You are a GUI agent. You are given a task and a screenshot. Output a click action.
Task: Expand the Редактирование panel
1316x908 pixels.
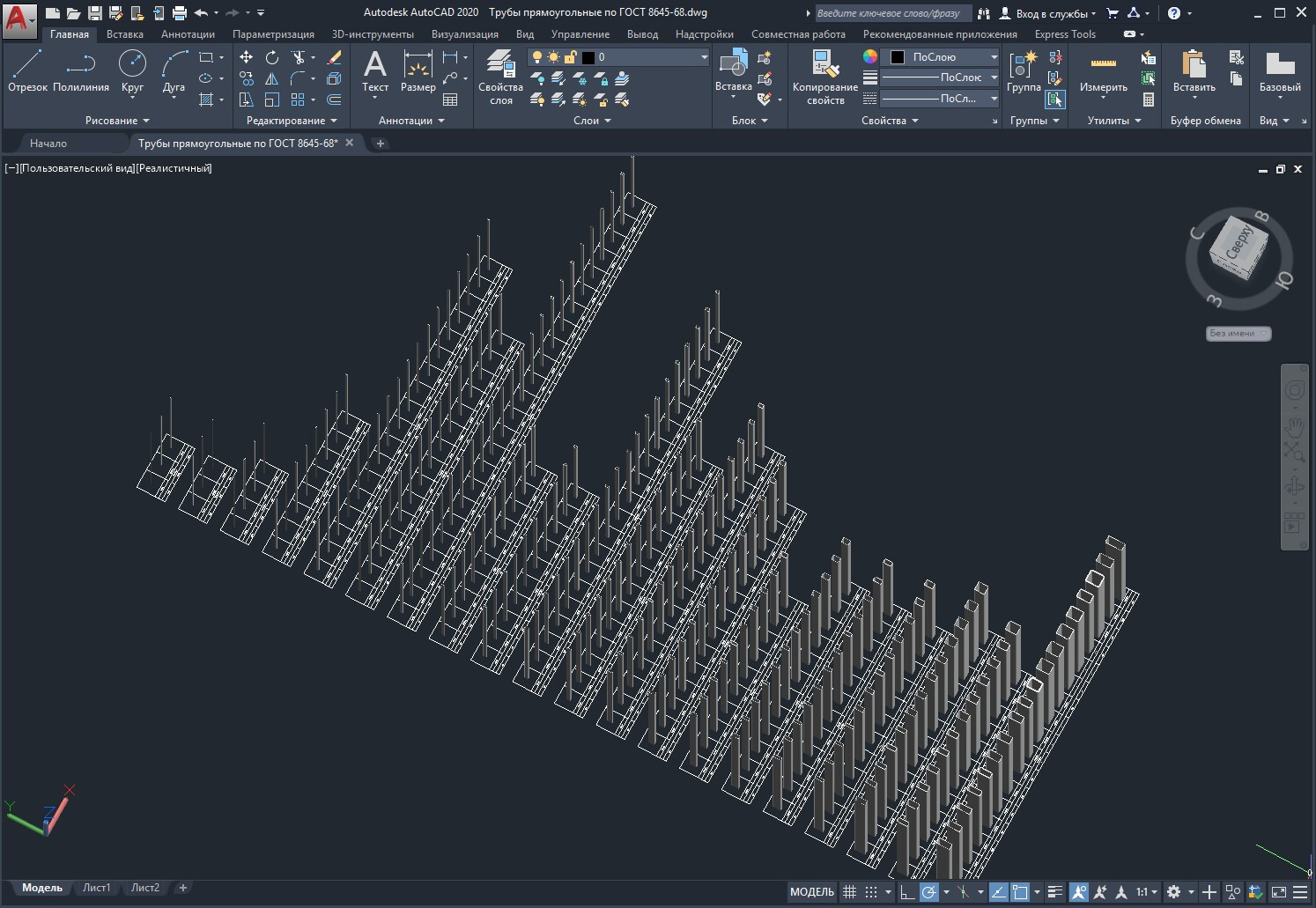[292, 121]
